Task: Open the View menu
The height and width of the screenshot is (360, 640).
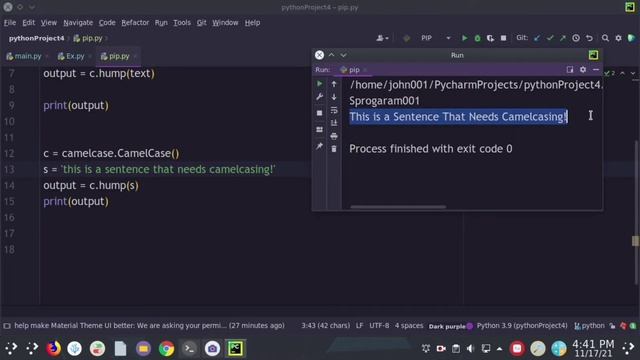Action: tap(49, 23)
